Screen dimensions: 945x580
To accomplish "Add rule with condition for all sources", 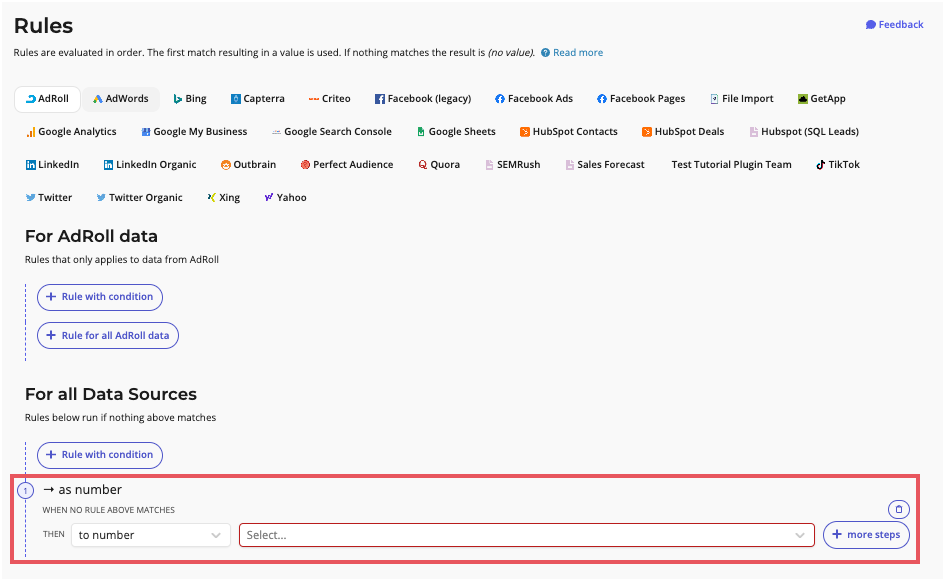I will pyautogui.click(x=99, y=455).
